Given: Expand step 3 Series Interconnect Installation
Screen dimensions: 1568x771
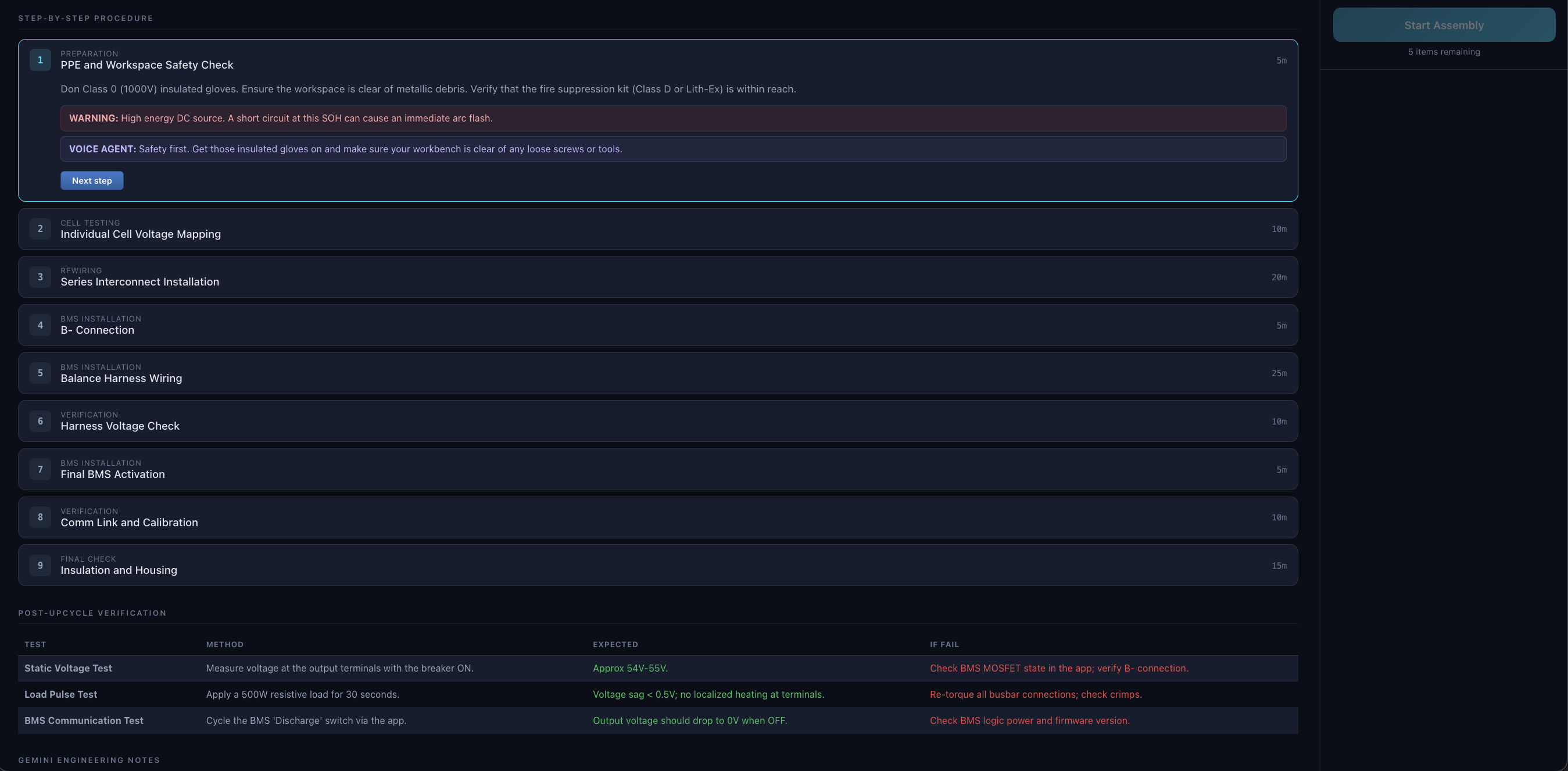Looking at the screenshot, I should coord(658,277).
